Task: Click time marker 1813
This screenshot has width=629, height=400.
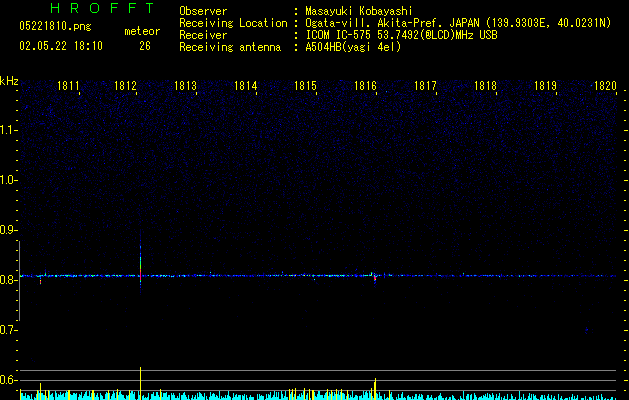Action: [x=185, y=86]
